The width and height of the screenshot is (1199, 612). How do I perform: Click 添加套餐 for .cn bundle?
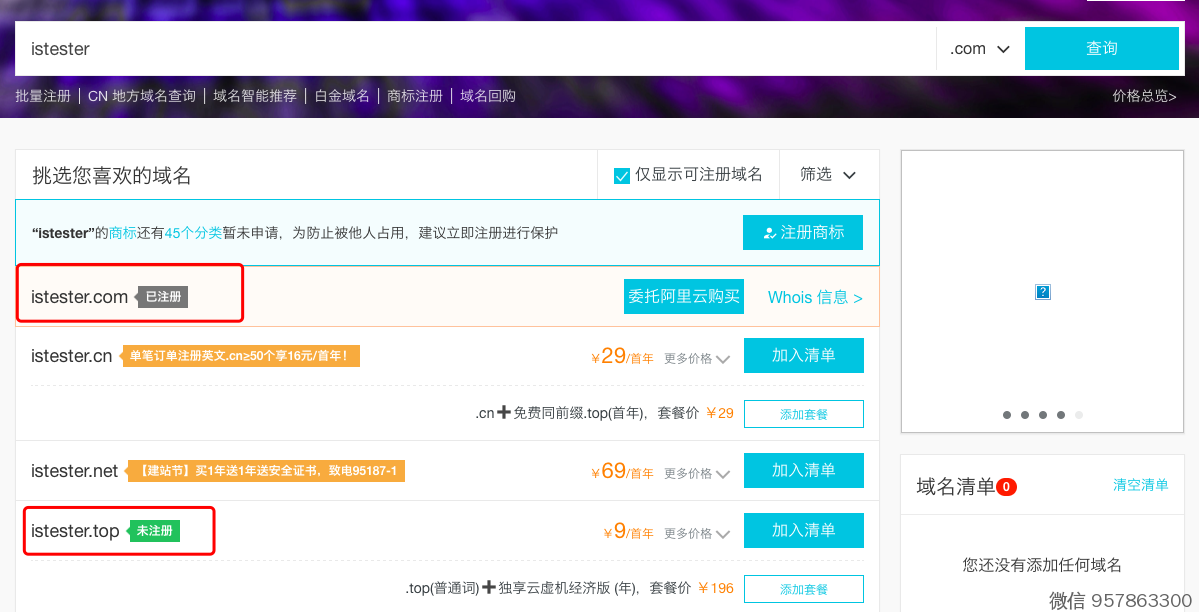pyautogui.click(x=803, y=414)
